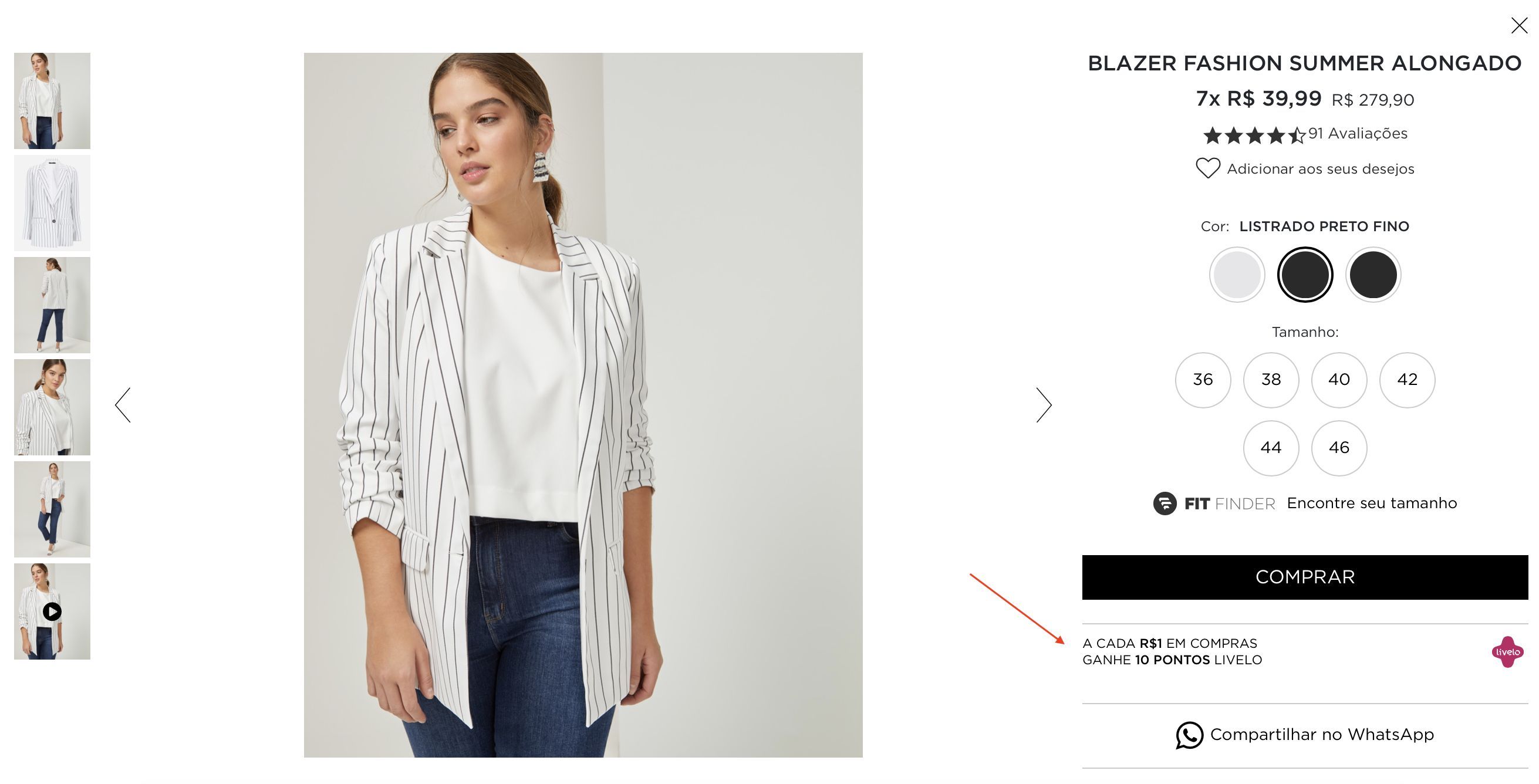This screenshot has height=784, width=1539.
Task: Go to the next product image
Action: click(x=1044, y=405)
